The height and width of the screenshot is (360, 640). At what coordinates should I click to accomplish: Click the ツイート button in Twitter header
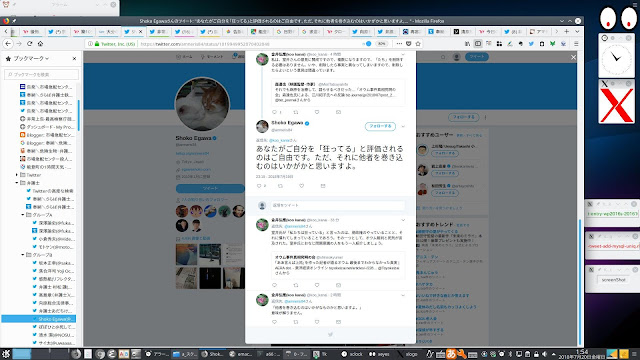click(x=477, y=57)
